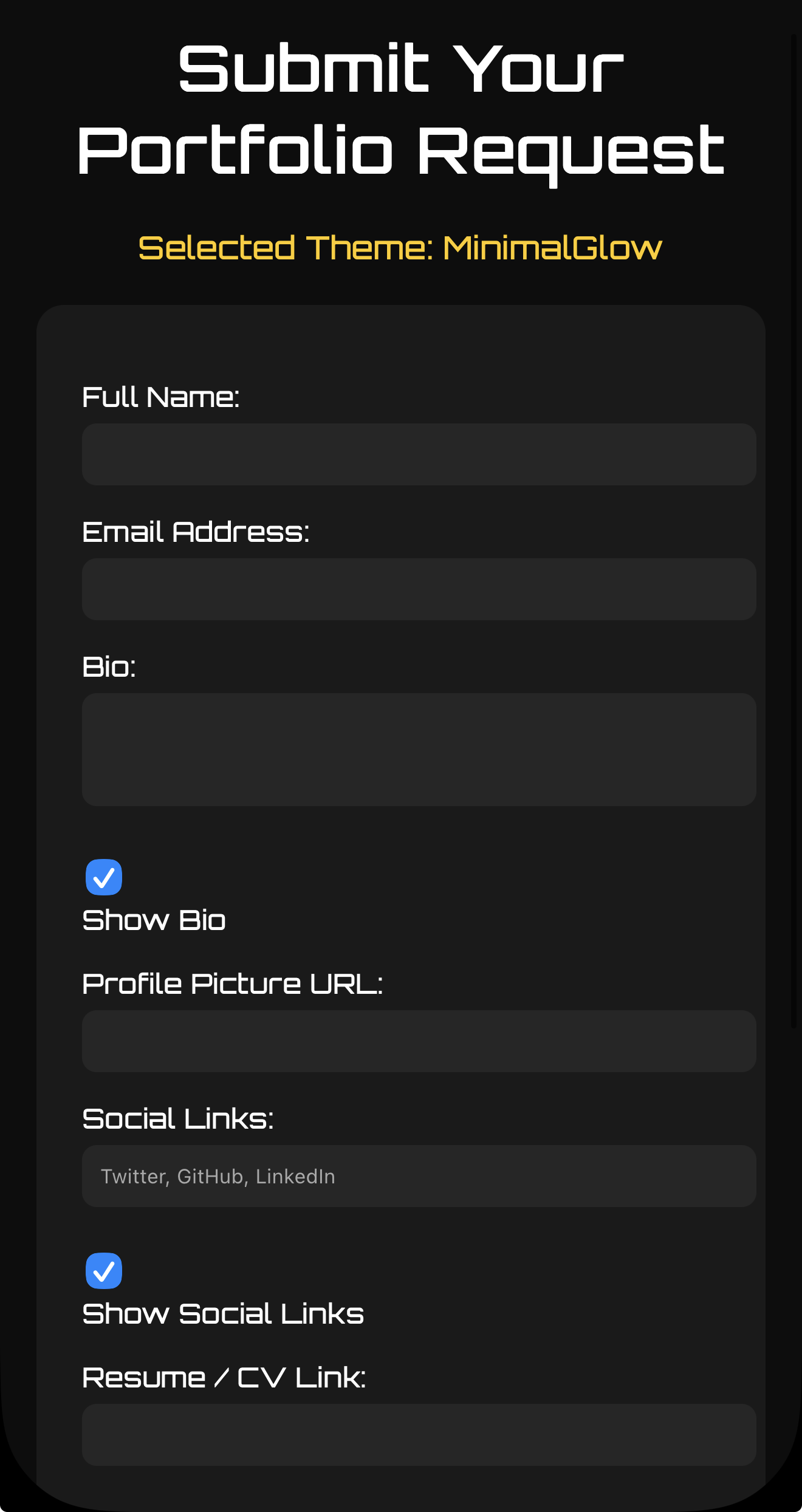
Task: Click inside the Resume / CV Link field
Action: (418, 1435)
